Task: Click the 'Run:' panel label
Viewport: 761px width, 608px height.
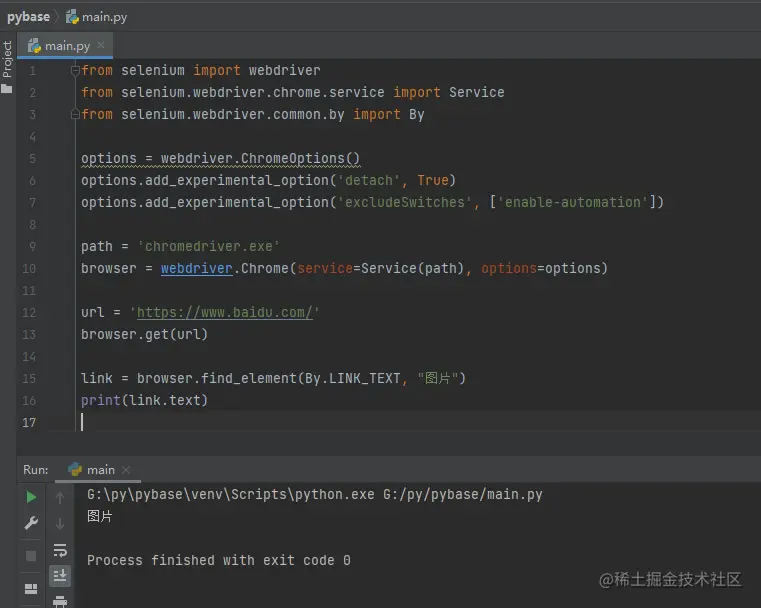Action: point(35,470)
